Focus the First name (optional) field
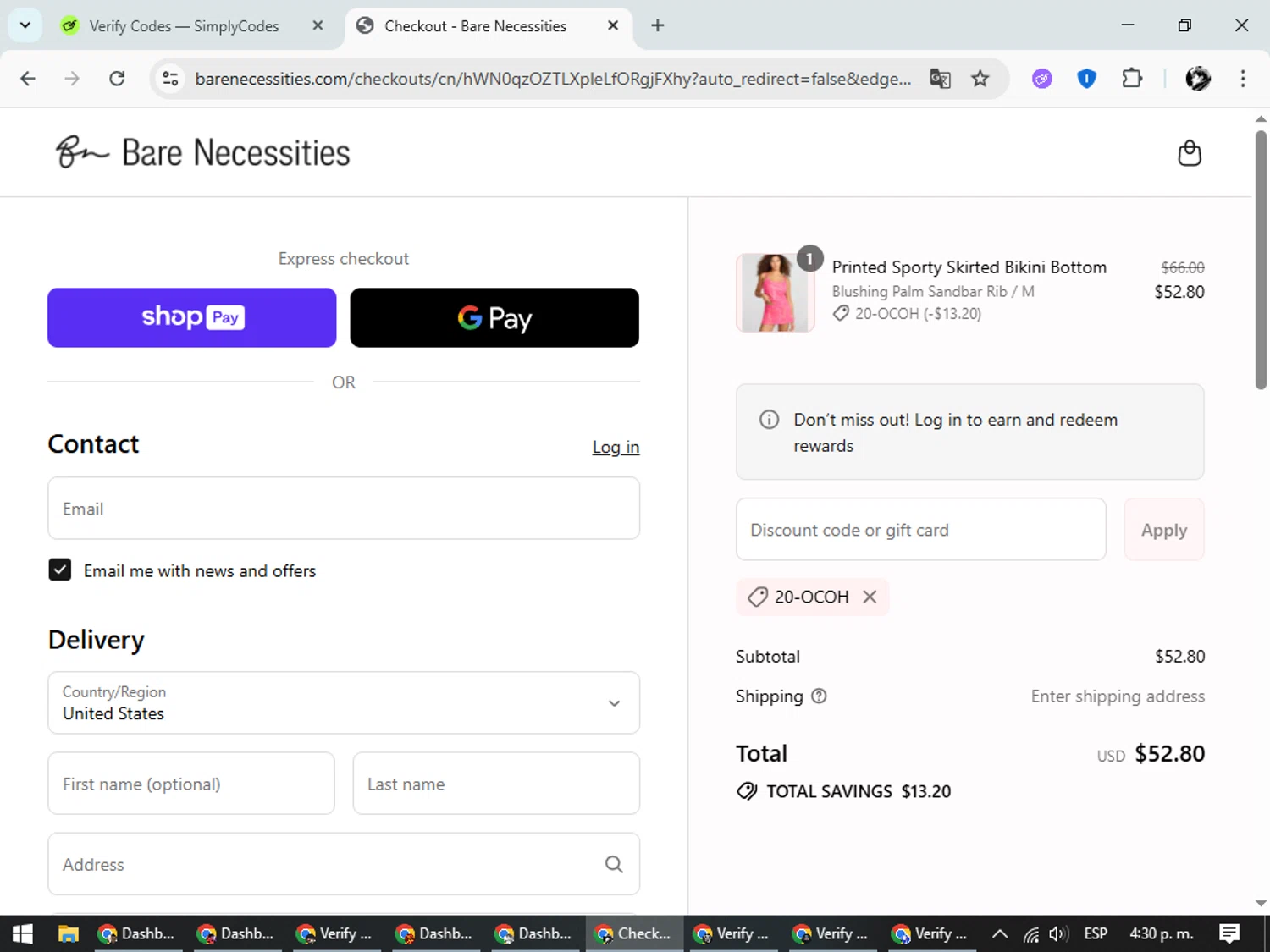 [x=191, y=784]
